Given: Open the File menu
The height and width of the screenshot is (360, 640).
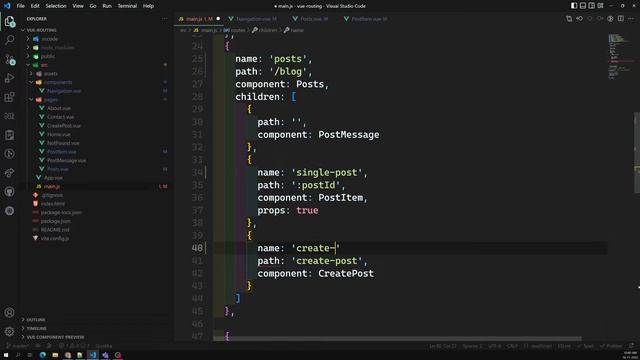Looking at the screenshot, I should [20, 6].
